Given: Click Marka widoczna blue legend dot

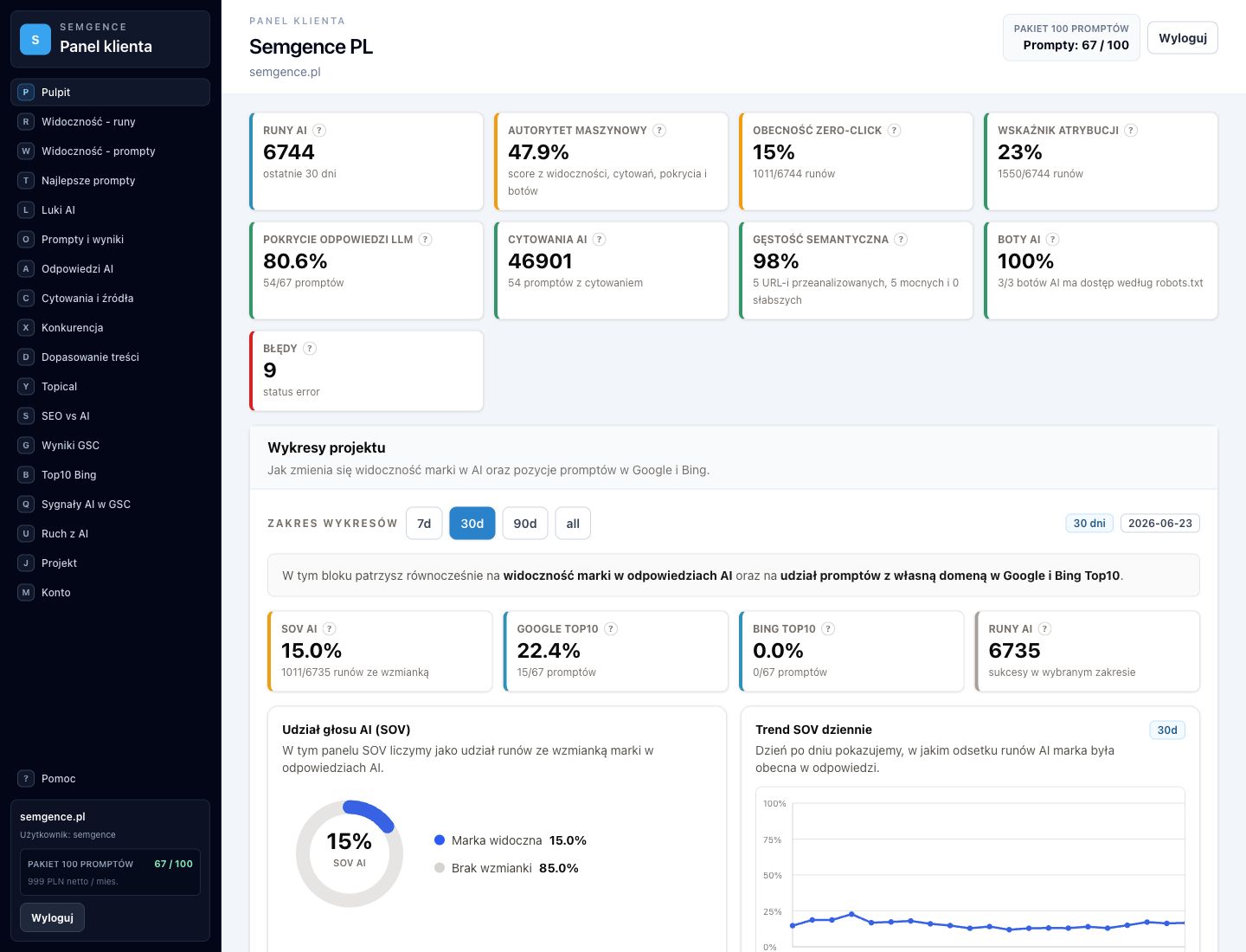Looking at the screenshot, I should tap(440, 840).
